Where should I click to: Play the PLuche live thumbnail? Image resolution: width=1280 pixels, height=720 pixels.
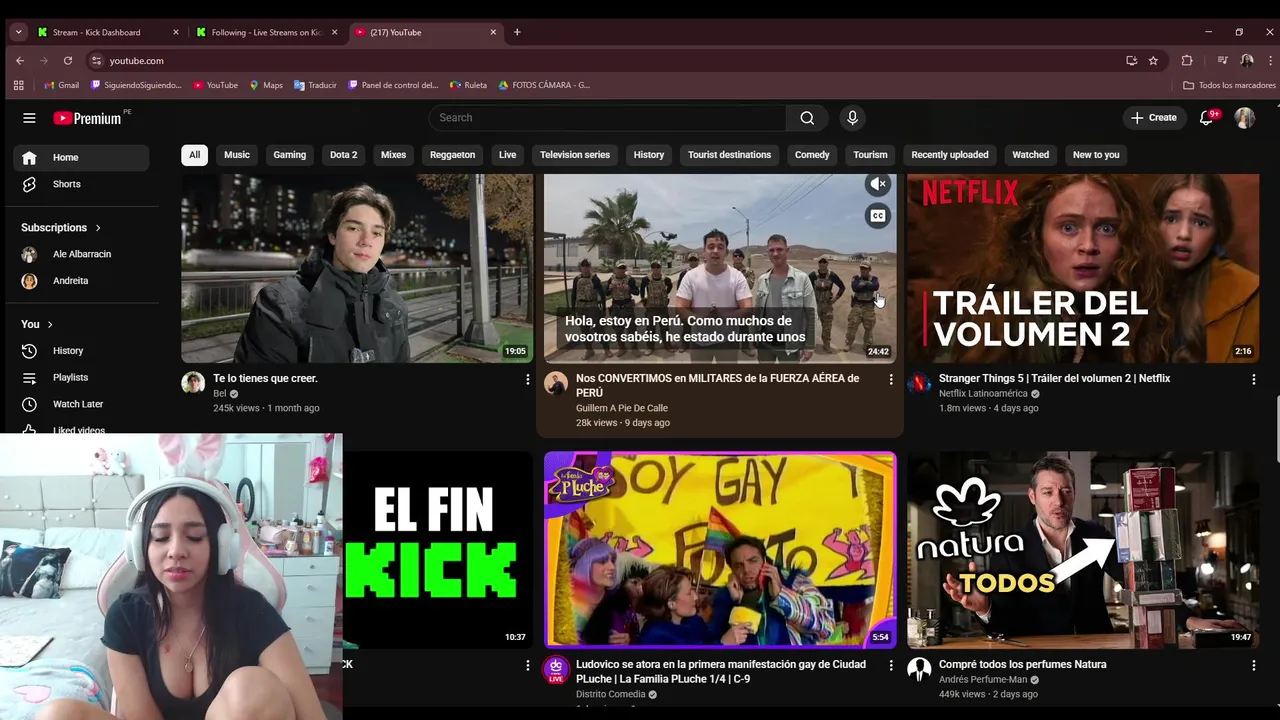pos(720,550)
